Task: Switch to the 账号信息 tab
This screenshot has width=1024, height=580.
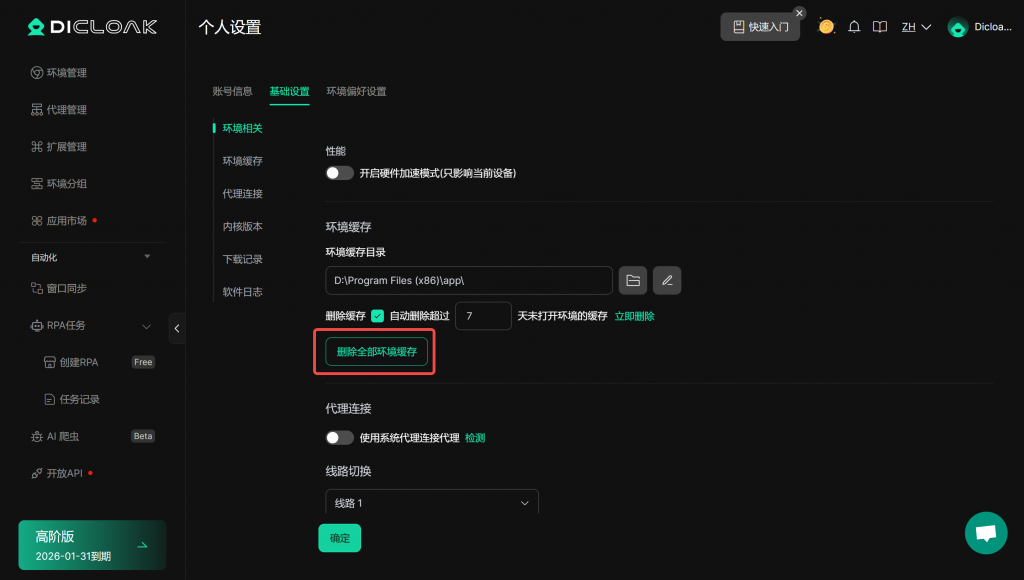Action: pos(232,91)
